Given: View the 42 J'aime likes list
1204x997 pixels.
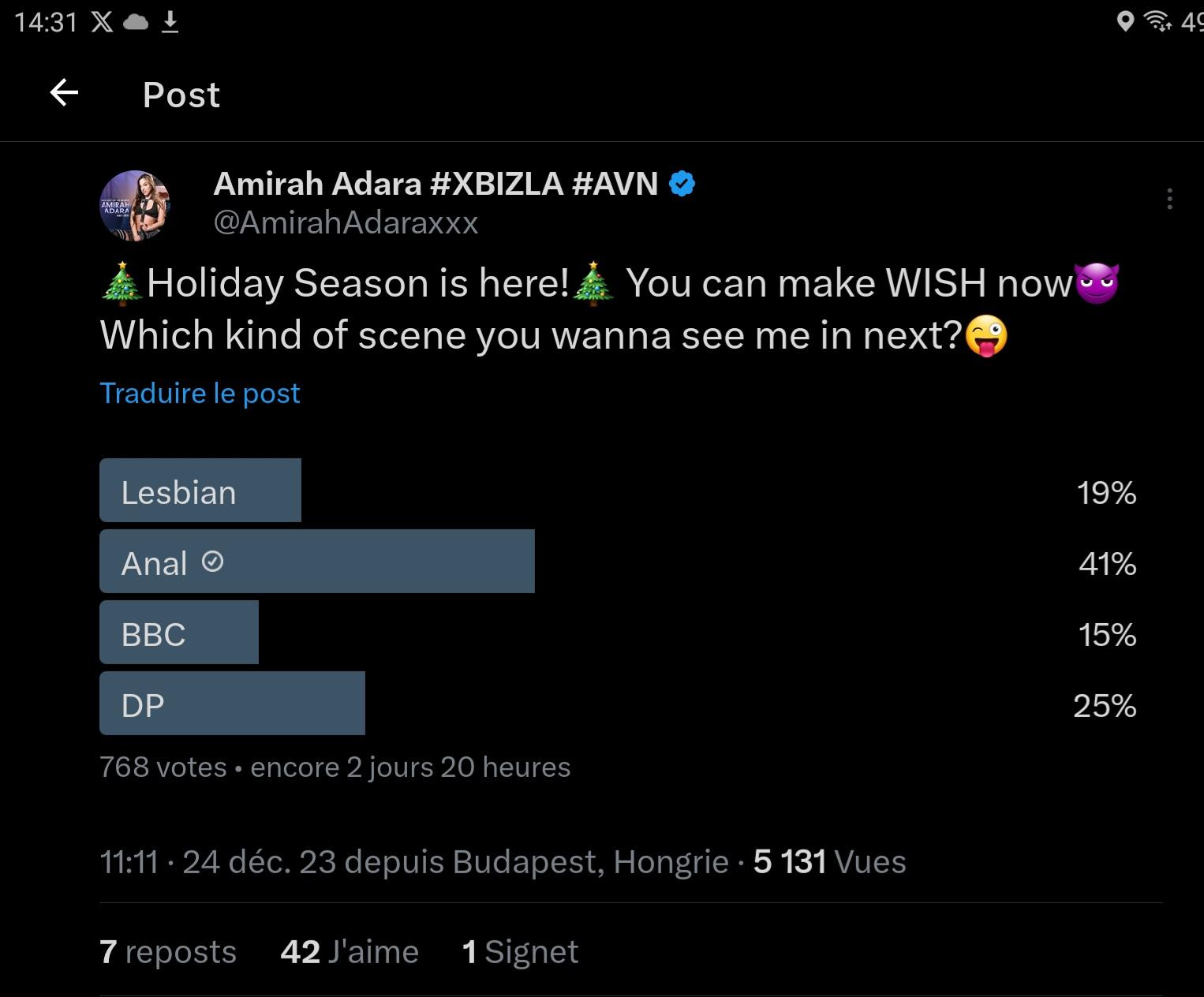Looking at the screenshot, I should coord(350,951).
